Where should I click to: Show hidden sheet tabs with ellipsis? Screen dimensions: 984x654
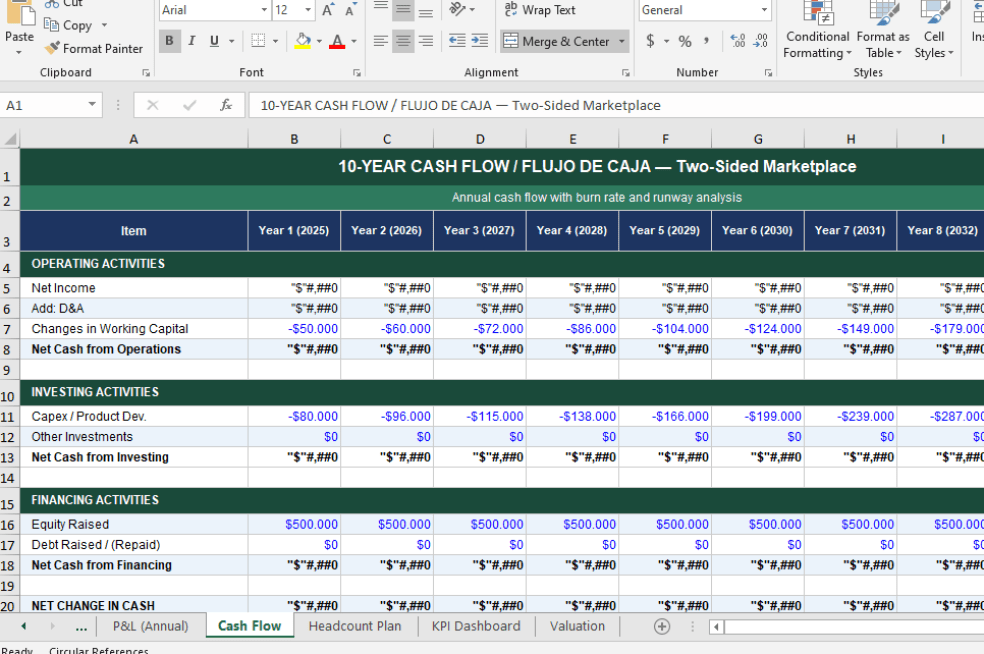pos(81,626)
